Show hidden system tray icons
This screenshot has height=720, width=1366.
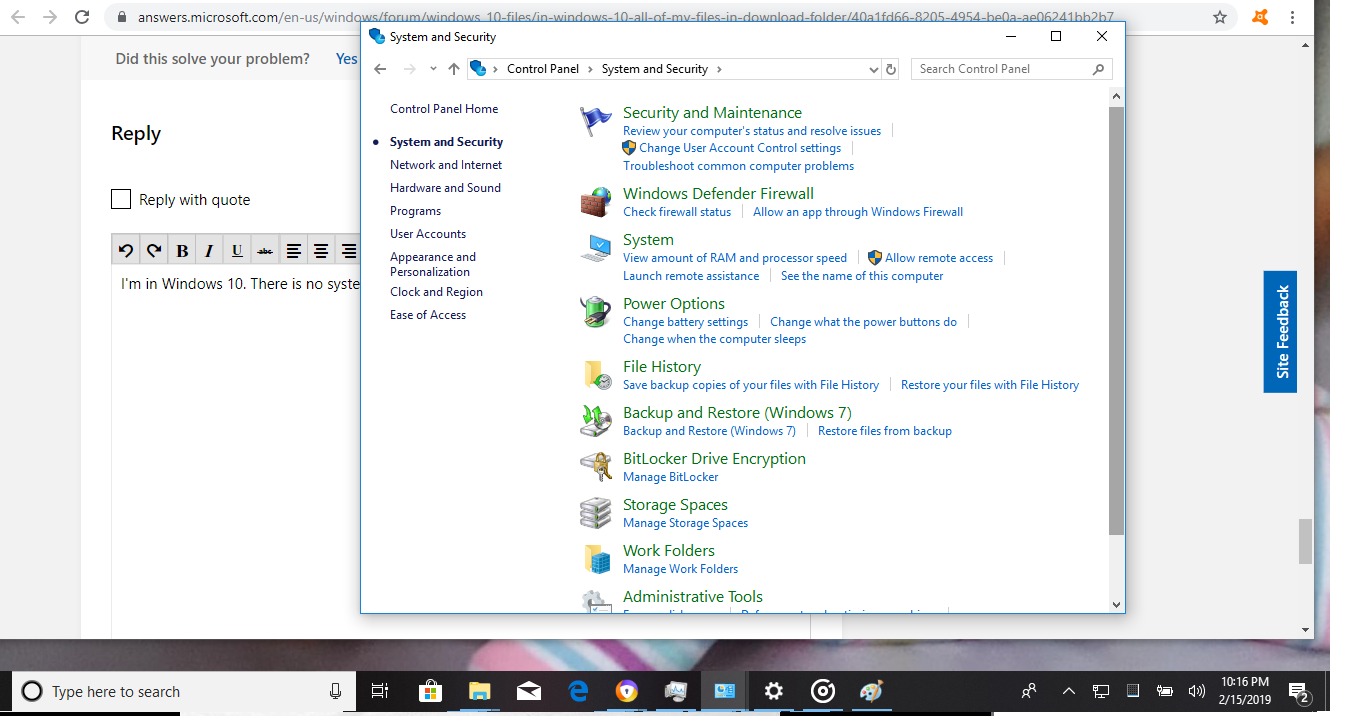[x=1069, y=691]
